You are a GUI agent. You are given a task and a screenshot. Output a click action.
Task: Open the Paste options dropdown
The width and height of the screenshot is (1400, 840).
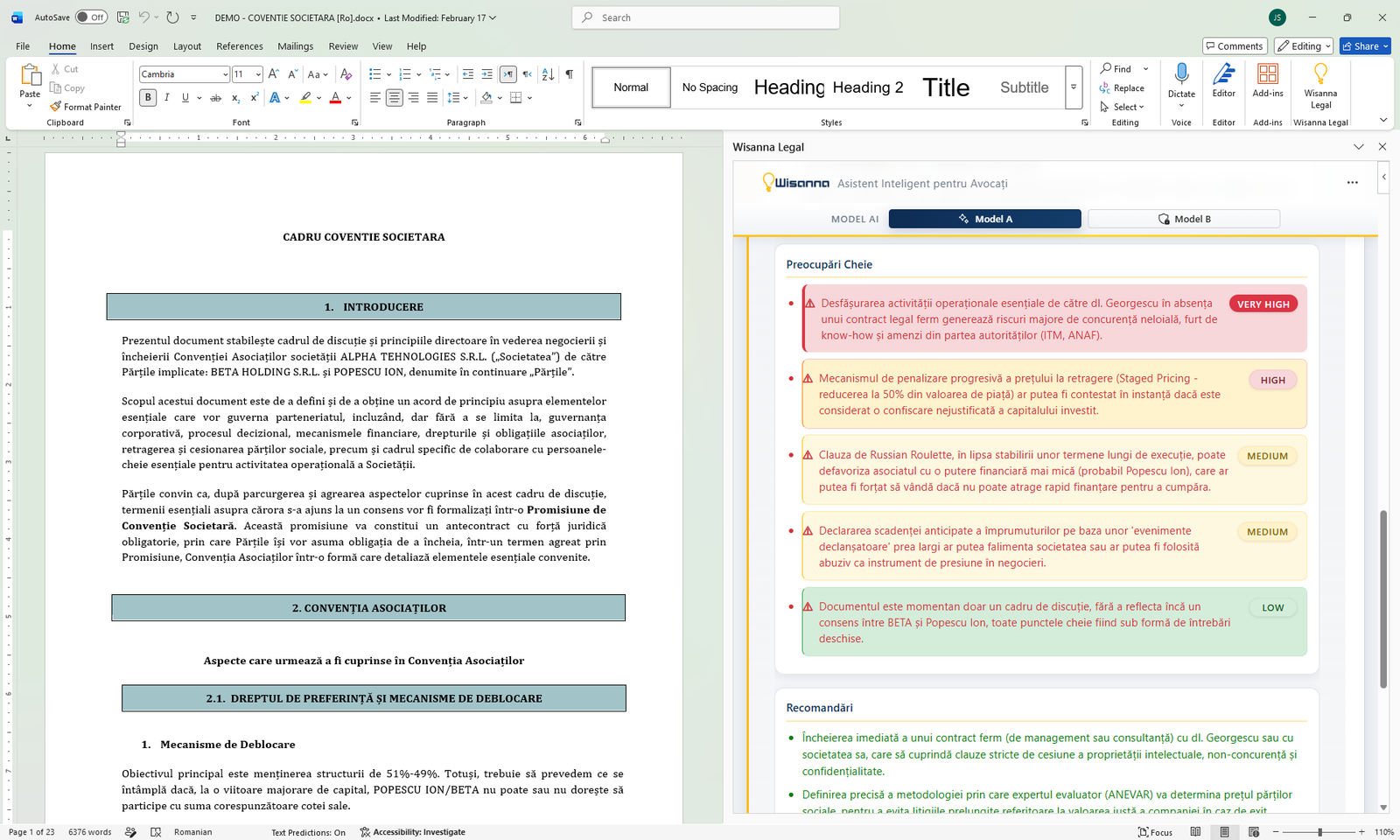click(30, 105)
